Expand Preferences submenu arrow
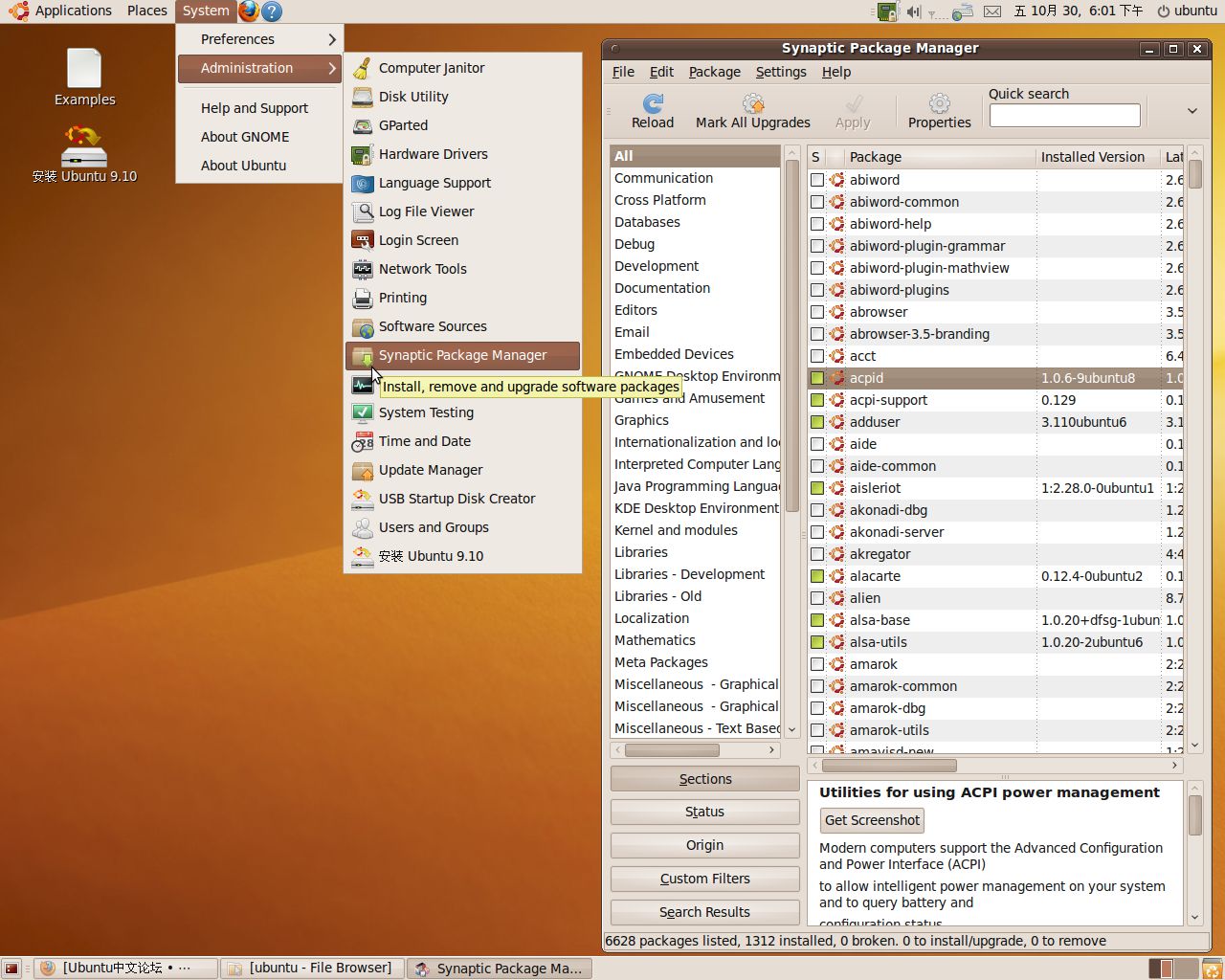This screenshot has width=1225, height=980. click(332, 39)
